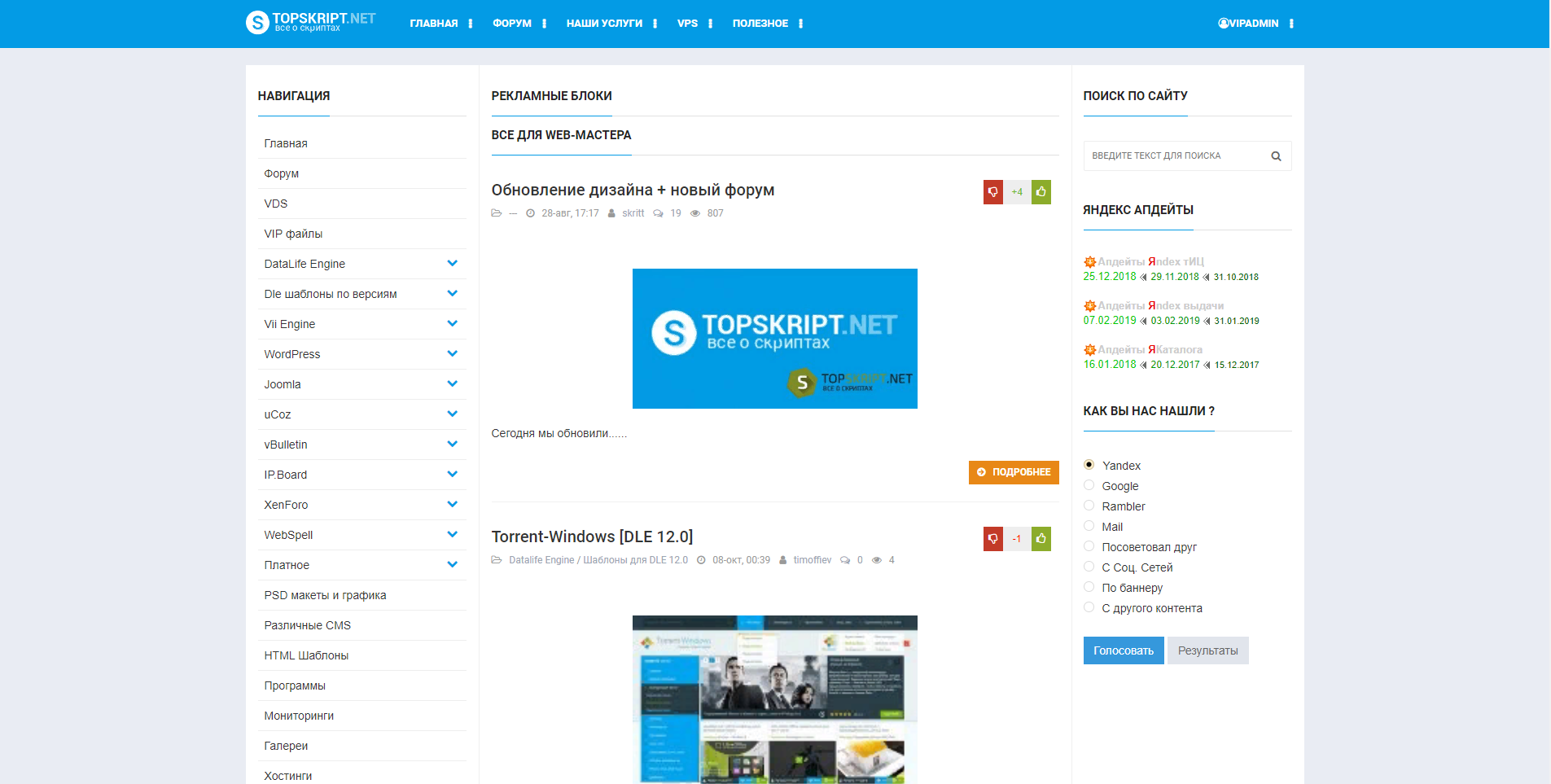Expand the IP.Board submenu
1551x784 pixels.
(x=453, y=475)
